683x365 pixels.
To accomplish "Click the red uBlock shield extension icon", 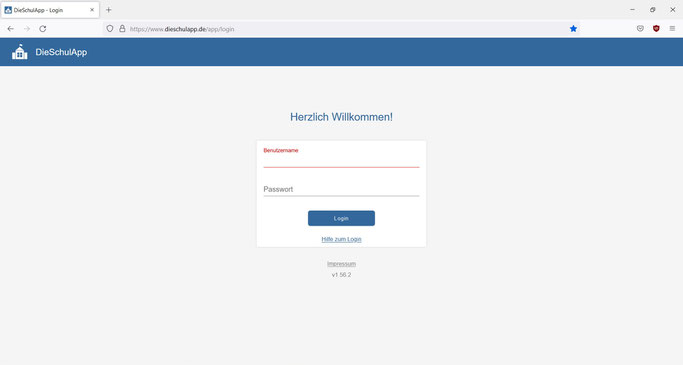I will click(656, 29).
